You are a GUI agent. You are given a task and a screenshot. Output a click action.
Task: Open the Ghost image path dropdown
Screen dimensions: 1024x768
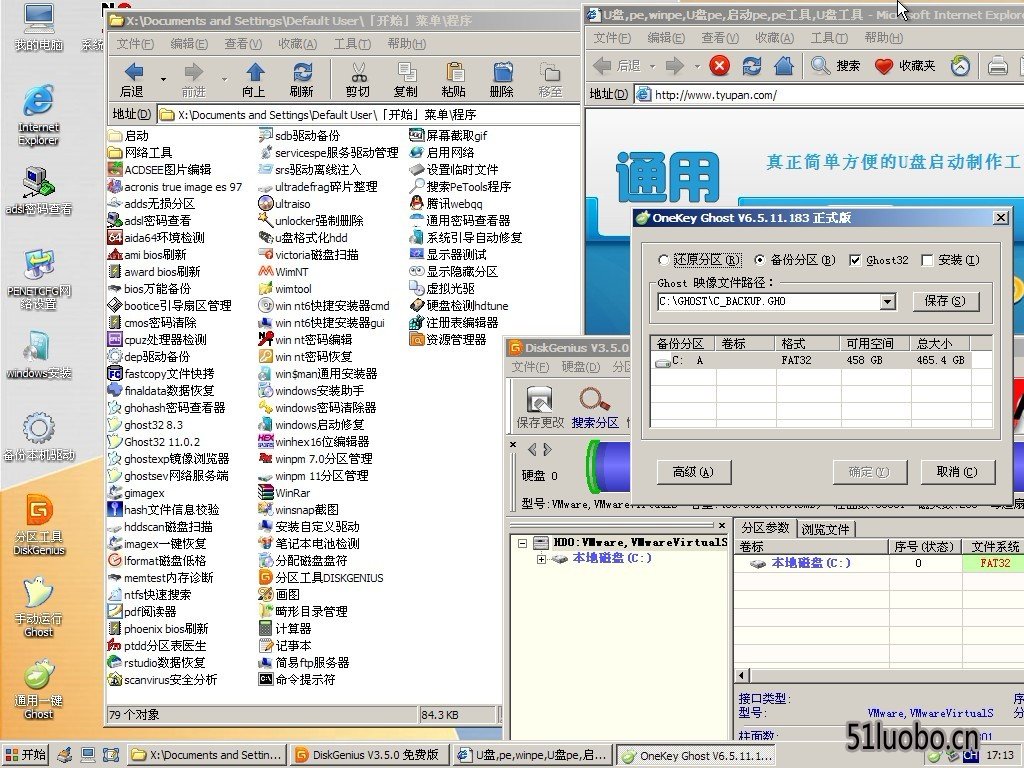point(887,301)
